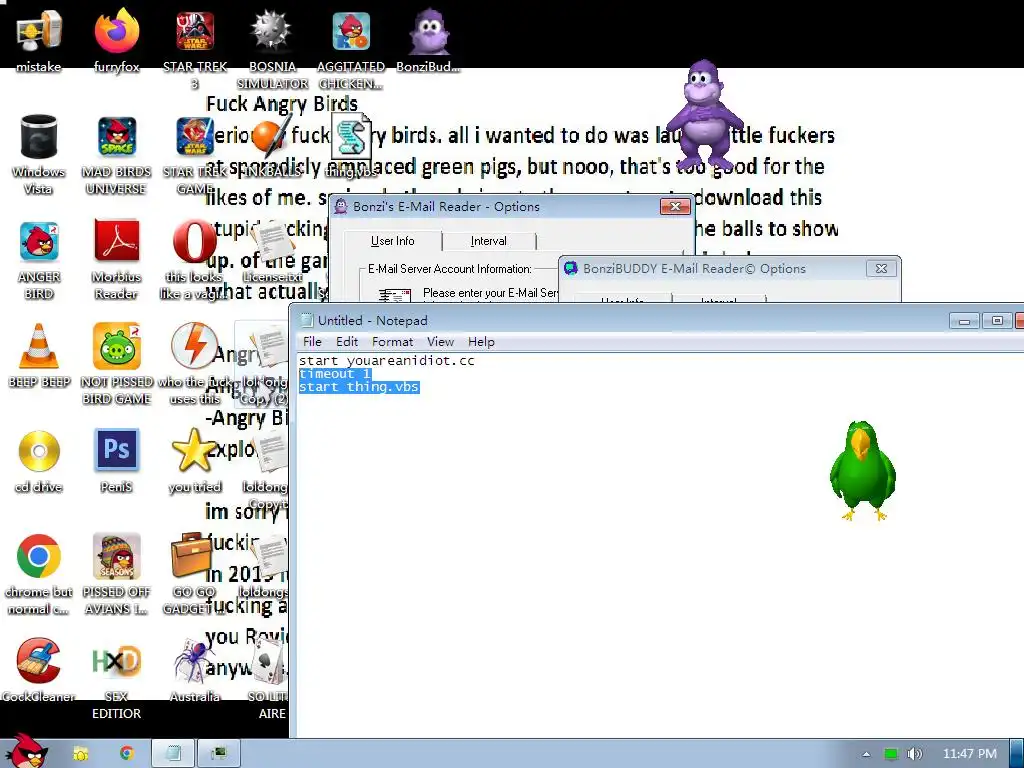Open the 'Morbius Reader' PDF icon

coord(116,240)
